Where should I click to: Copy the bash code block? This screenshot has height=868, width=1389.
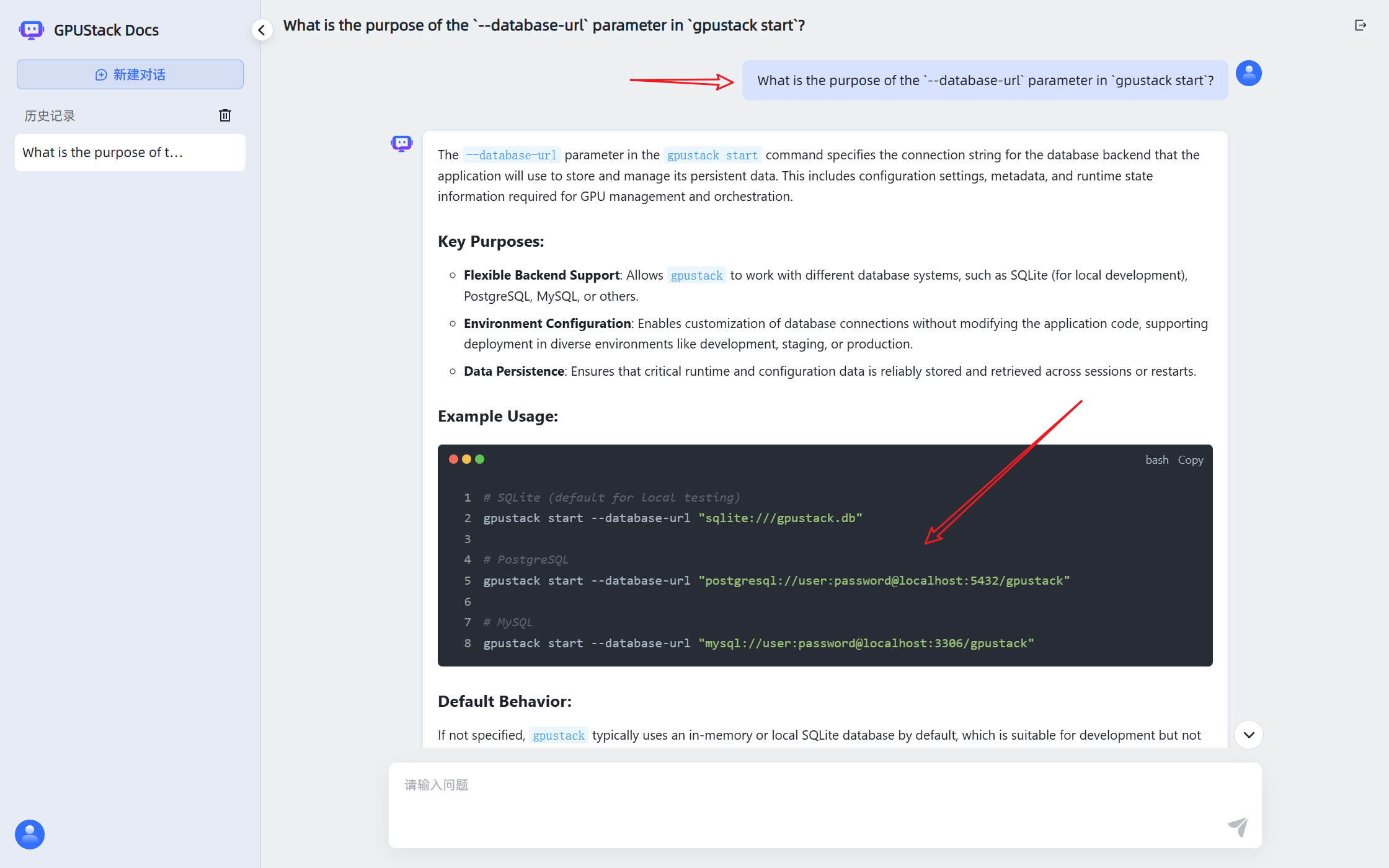click(1190, 460)
